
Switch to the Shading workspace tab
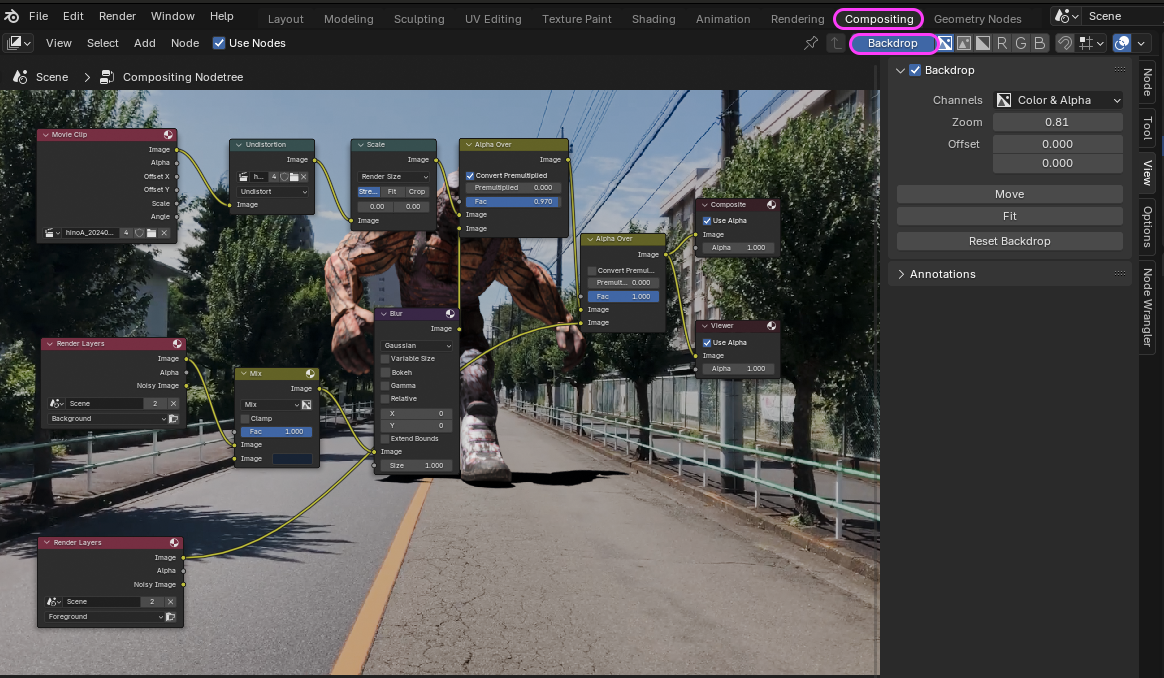coord(653,19)
